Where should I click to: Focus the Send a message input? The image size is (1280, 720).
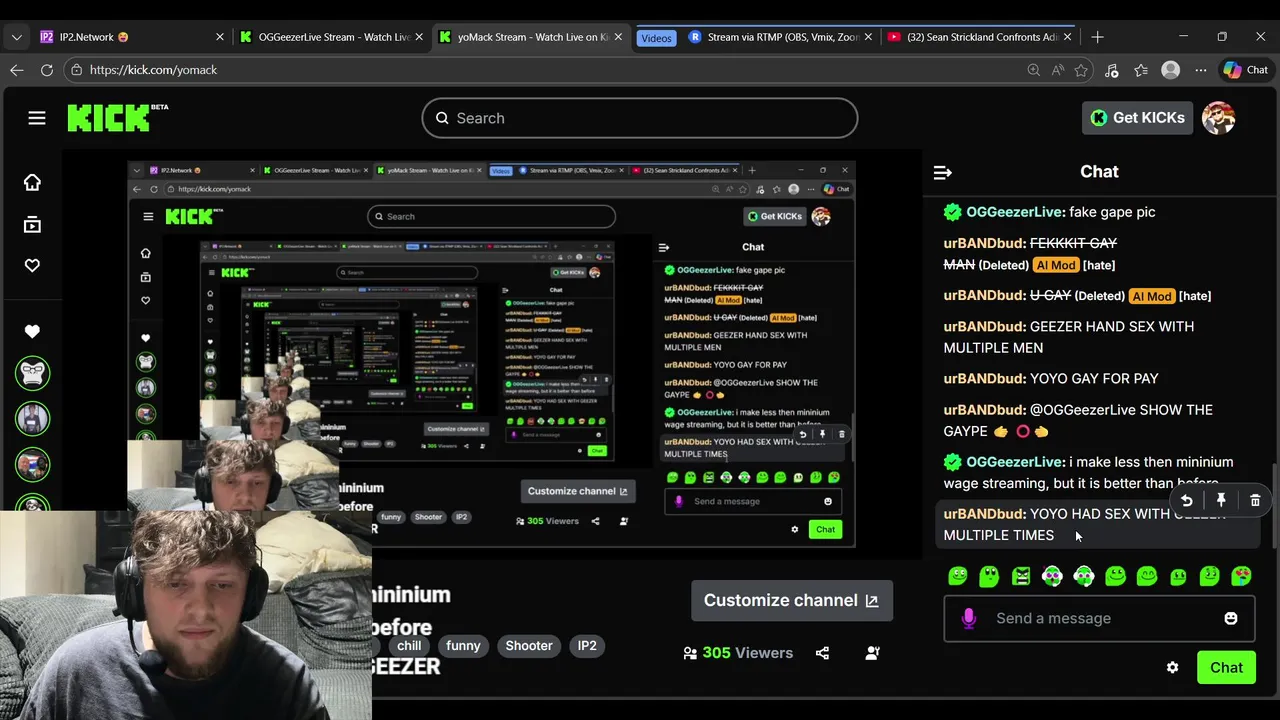[1099, 618]
